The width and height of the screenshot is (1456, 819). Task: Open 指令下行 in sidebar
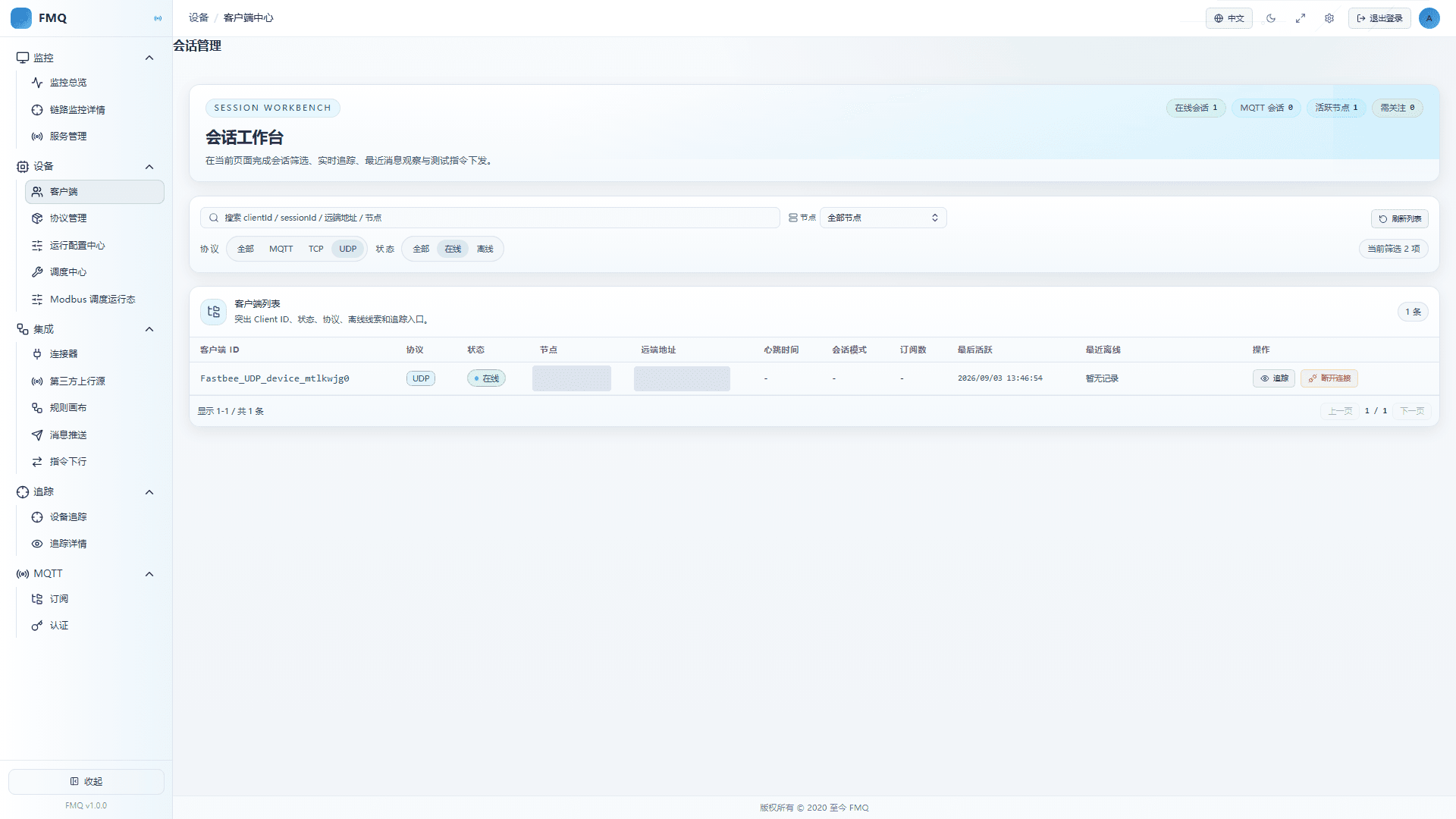pos(94,462)
